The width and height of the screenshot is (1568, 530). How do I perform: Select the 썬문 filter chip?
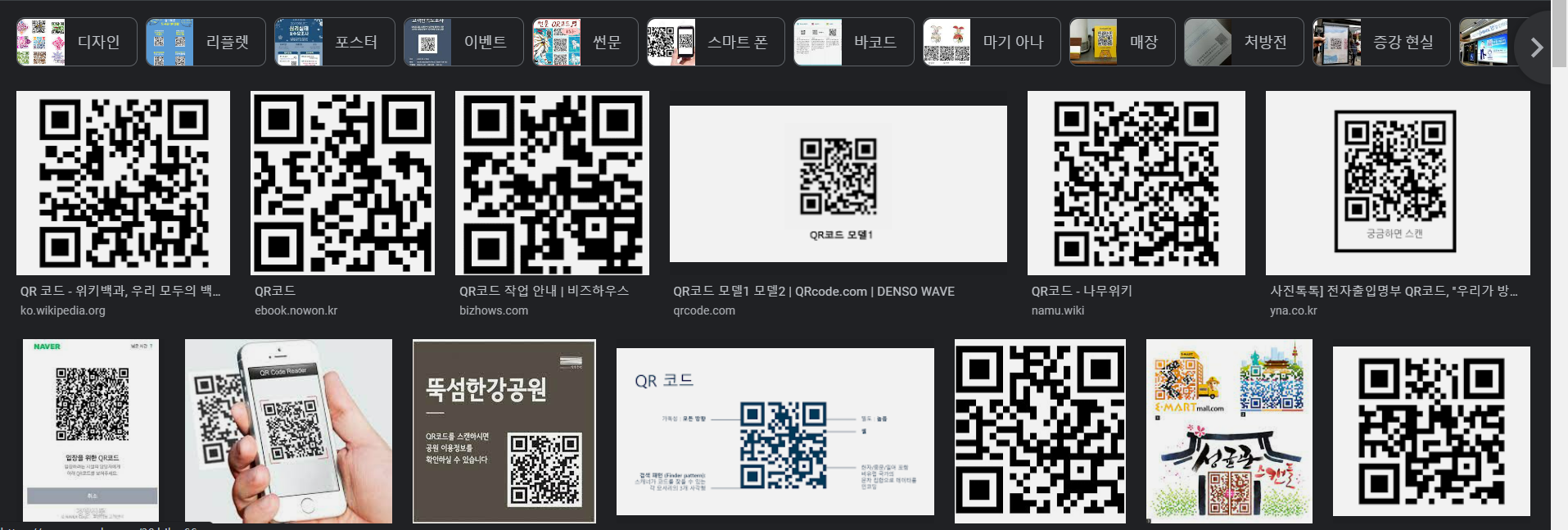585,42
